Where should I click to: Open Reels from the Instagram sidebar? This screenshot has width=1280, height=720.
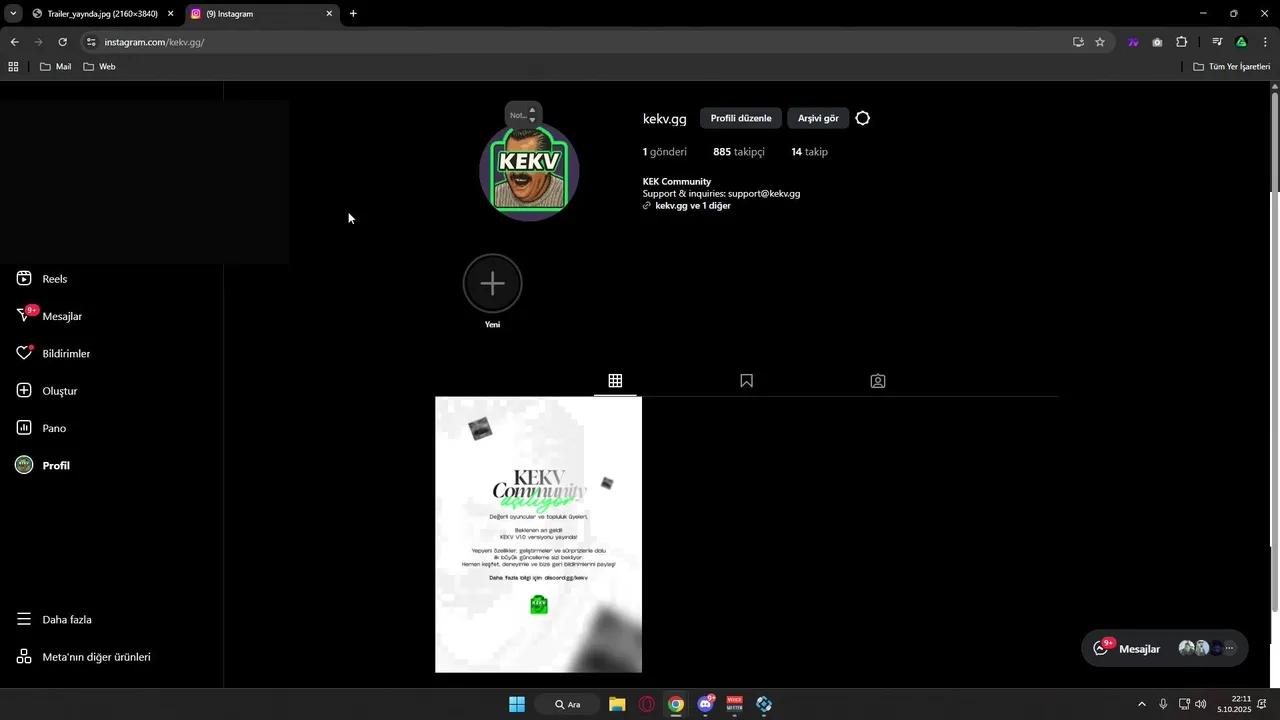click(x=42, y=279)
